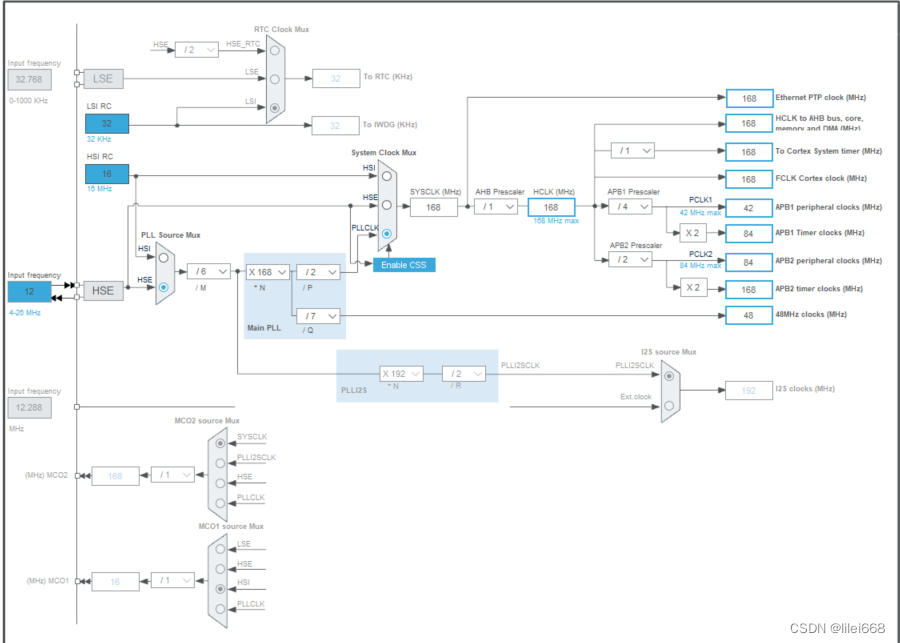The image size is (900, 643).
Task: Click the To RTC (KHz) value box
Action: (336, 79)
